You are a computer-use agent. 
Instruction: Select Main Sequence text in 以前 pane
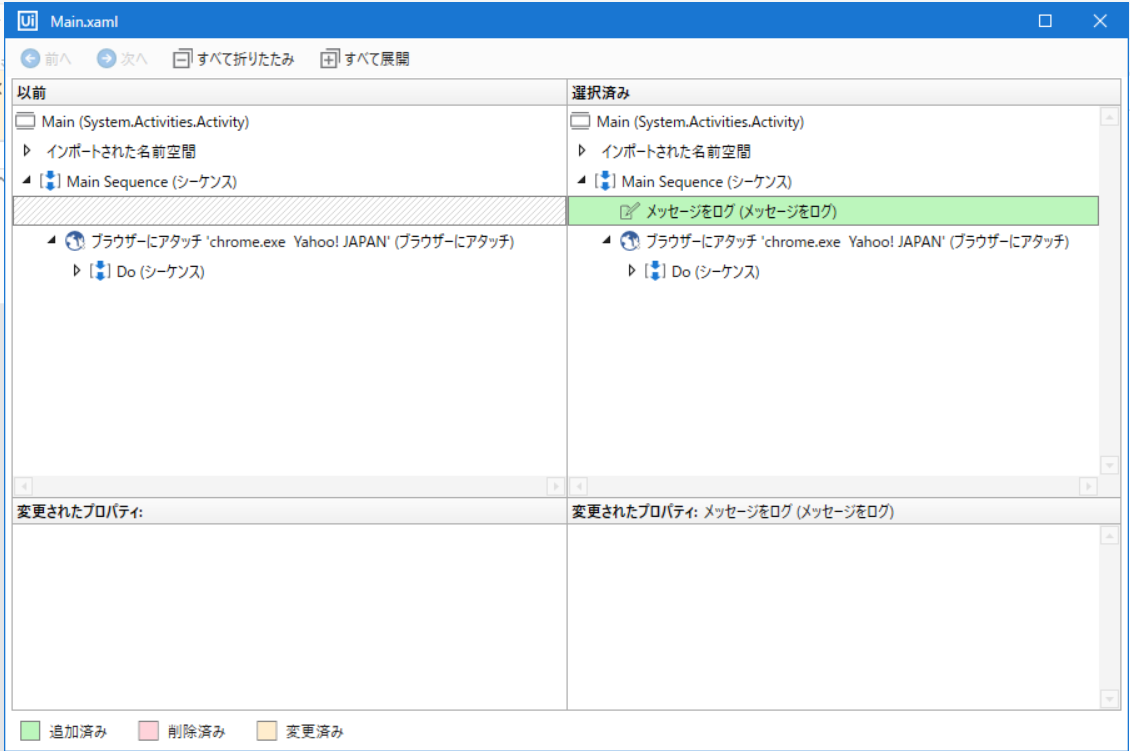pyautogui.click(x=152, y=182)
